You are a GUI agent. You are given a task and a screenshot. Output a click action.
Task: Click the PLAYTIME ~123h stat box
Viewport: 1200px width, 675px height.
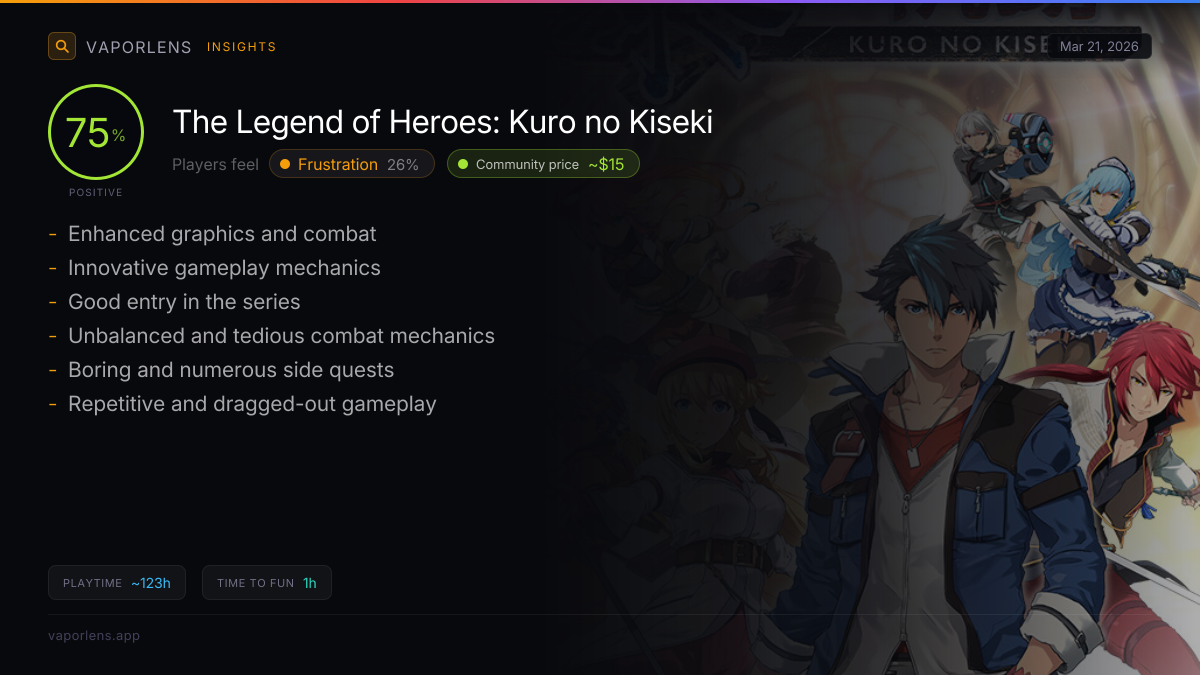pos(117,583)
